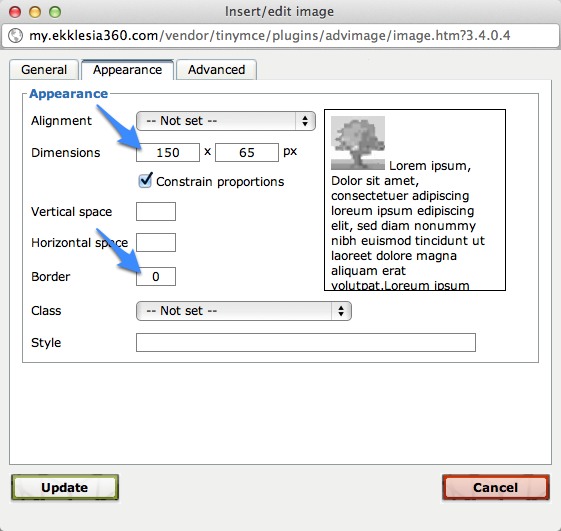Screen dimensions: 561x531
Task: Select the Appearance tab
Action: 127,69
